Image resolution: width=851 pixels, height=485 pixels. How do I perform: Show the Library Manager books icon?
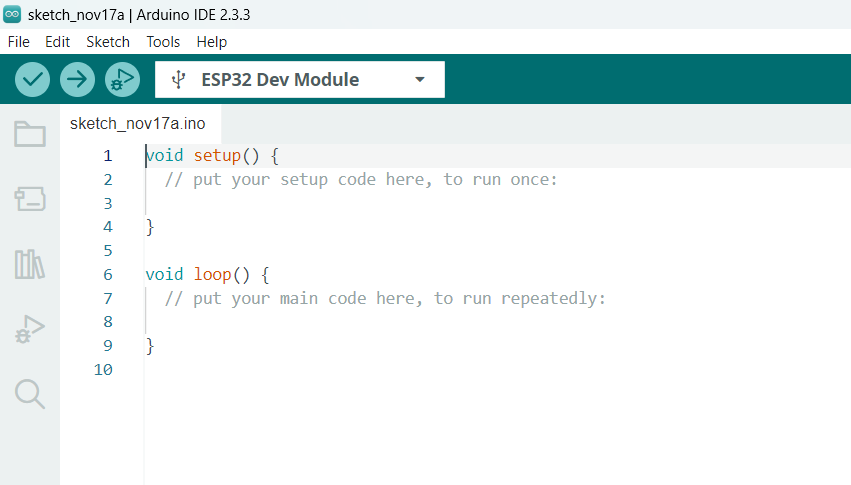point(30,264)
